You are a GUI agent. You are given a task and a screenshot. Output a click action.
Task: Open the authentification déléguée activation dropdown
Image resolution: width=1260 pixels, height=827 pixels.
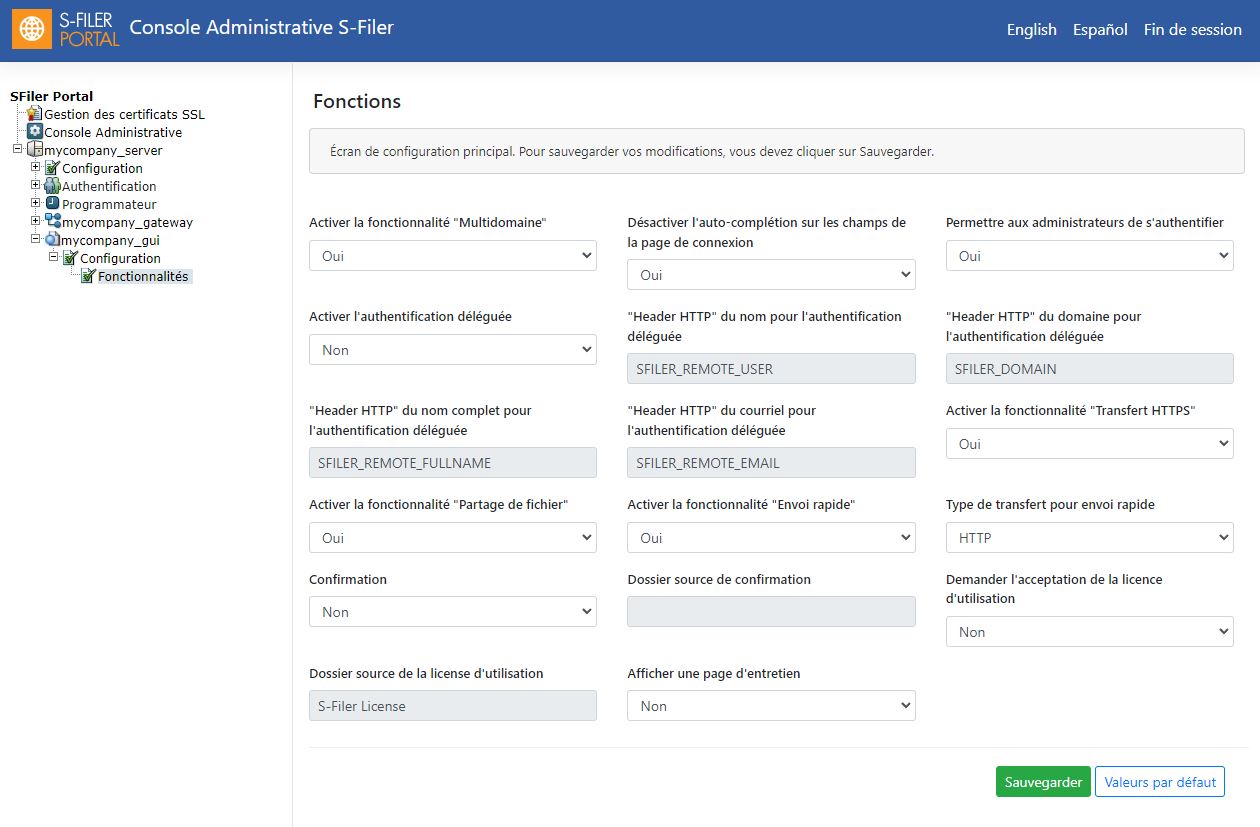click(453, 350)
